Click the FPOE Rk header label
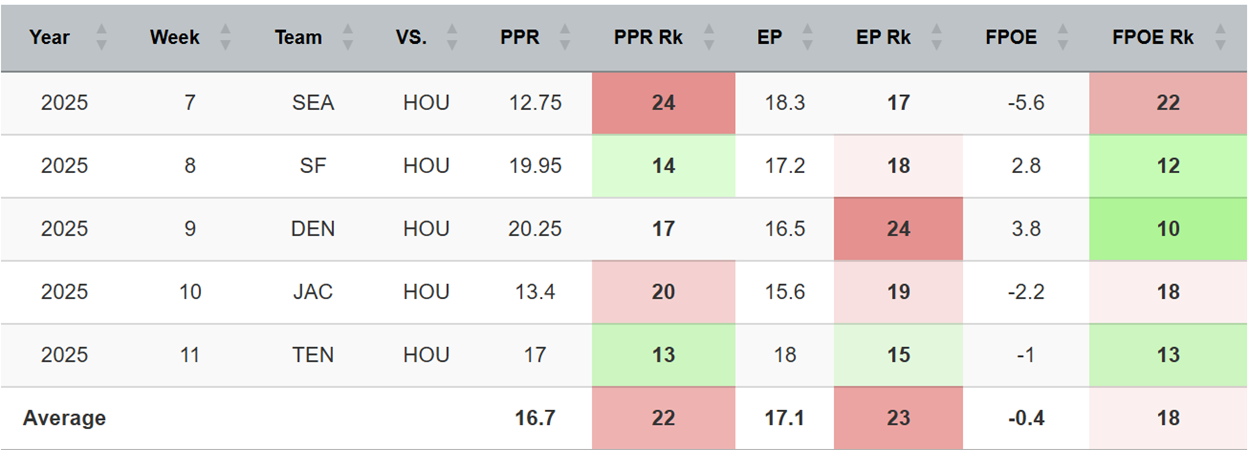Image resolution: width=1249 pixels, height=450 pixels. [x=1152, y=38]
